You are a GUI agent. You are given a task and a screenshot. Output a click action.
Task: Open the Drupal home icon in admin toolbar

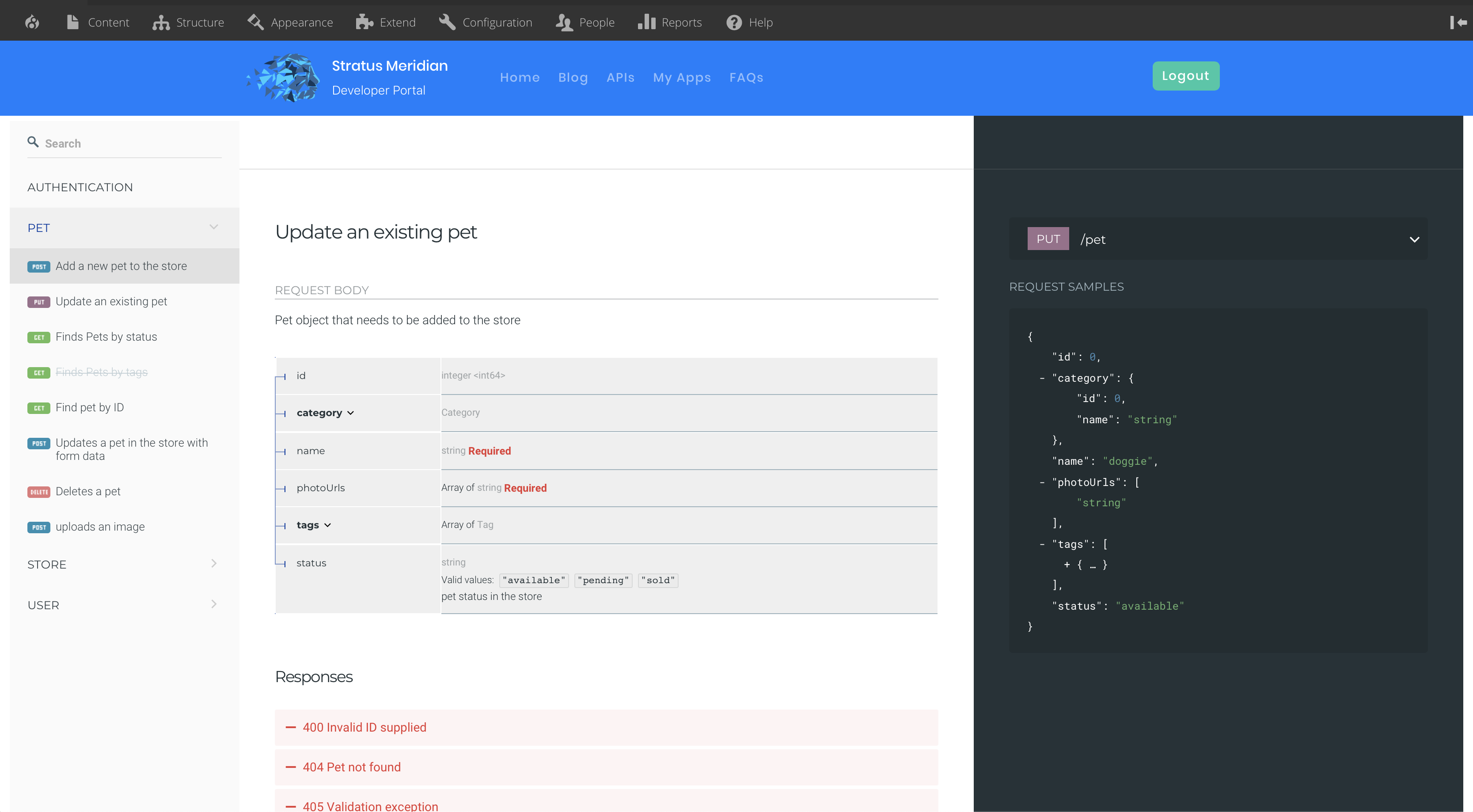tap(32, 22)
